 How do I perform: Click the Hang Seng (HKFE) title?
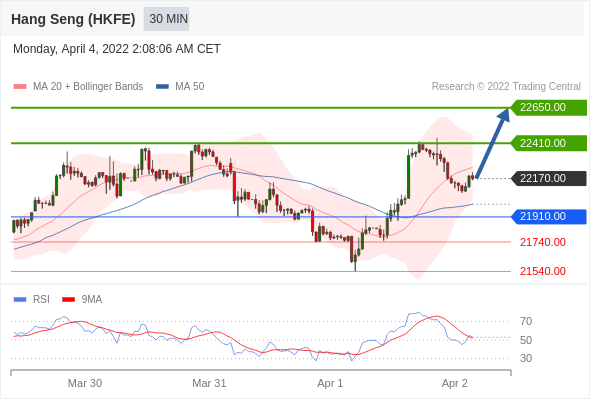pos(73,19)
